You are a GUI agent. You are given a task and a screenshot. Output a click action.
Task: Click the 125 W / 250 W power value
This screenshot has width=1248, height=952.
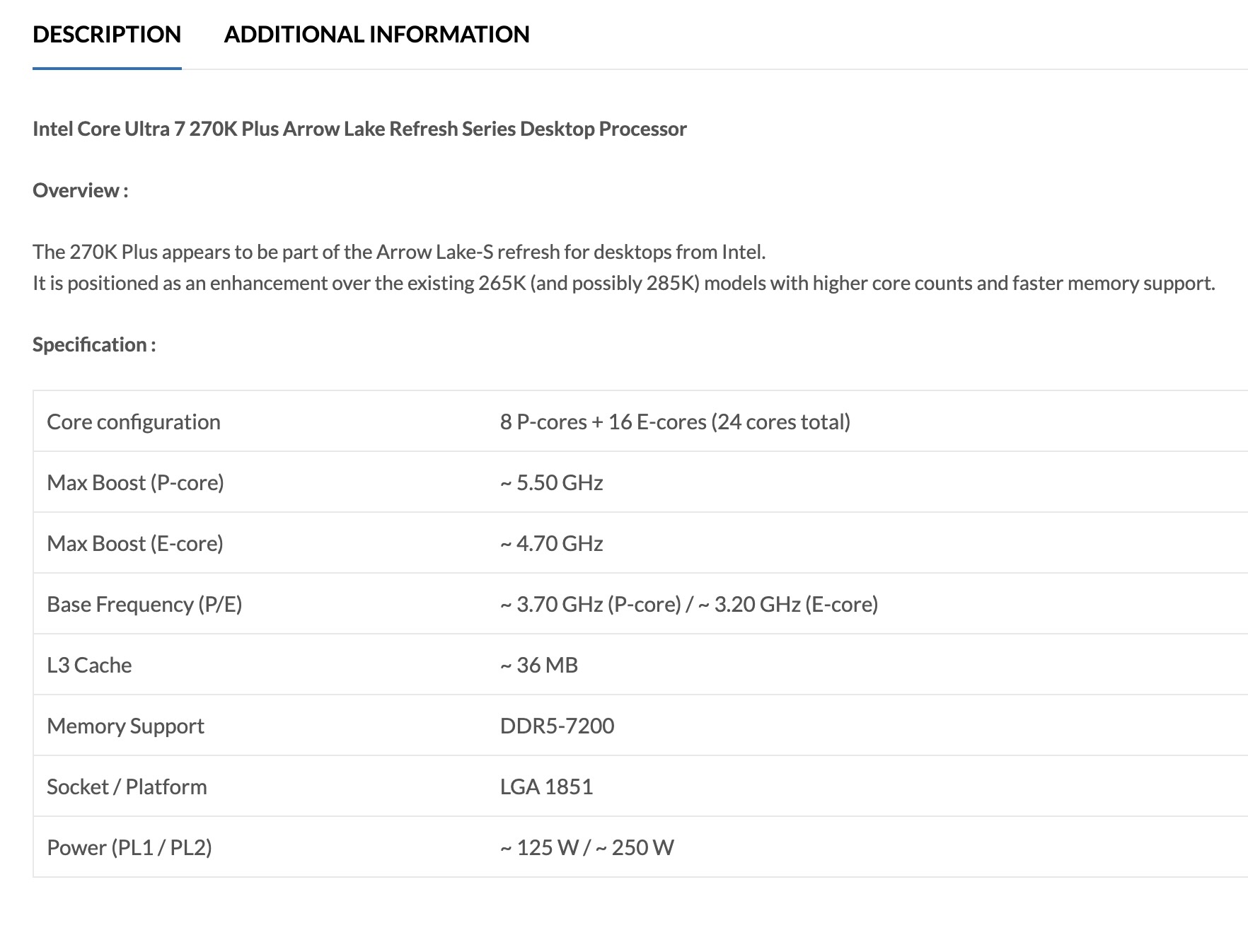(587, 847)
